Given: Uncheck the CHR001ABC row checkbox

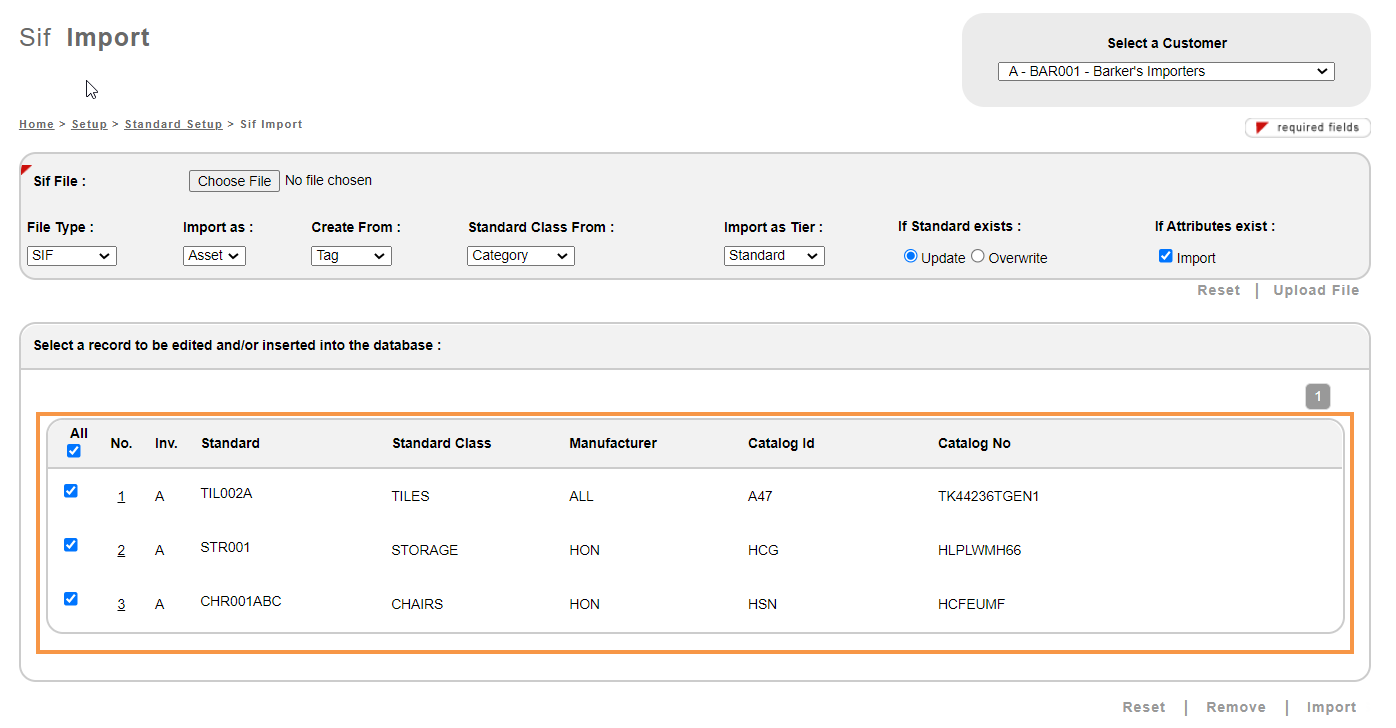Looking at the screenshot, I should [71, 599].
